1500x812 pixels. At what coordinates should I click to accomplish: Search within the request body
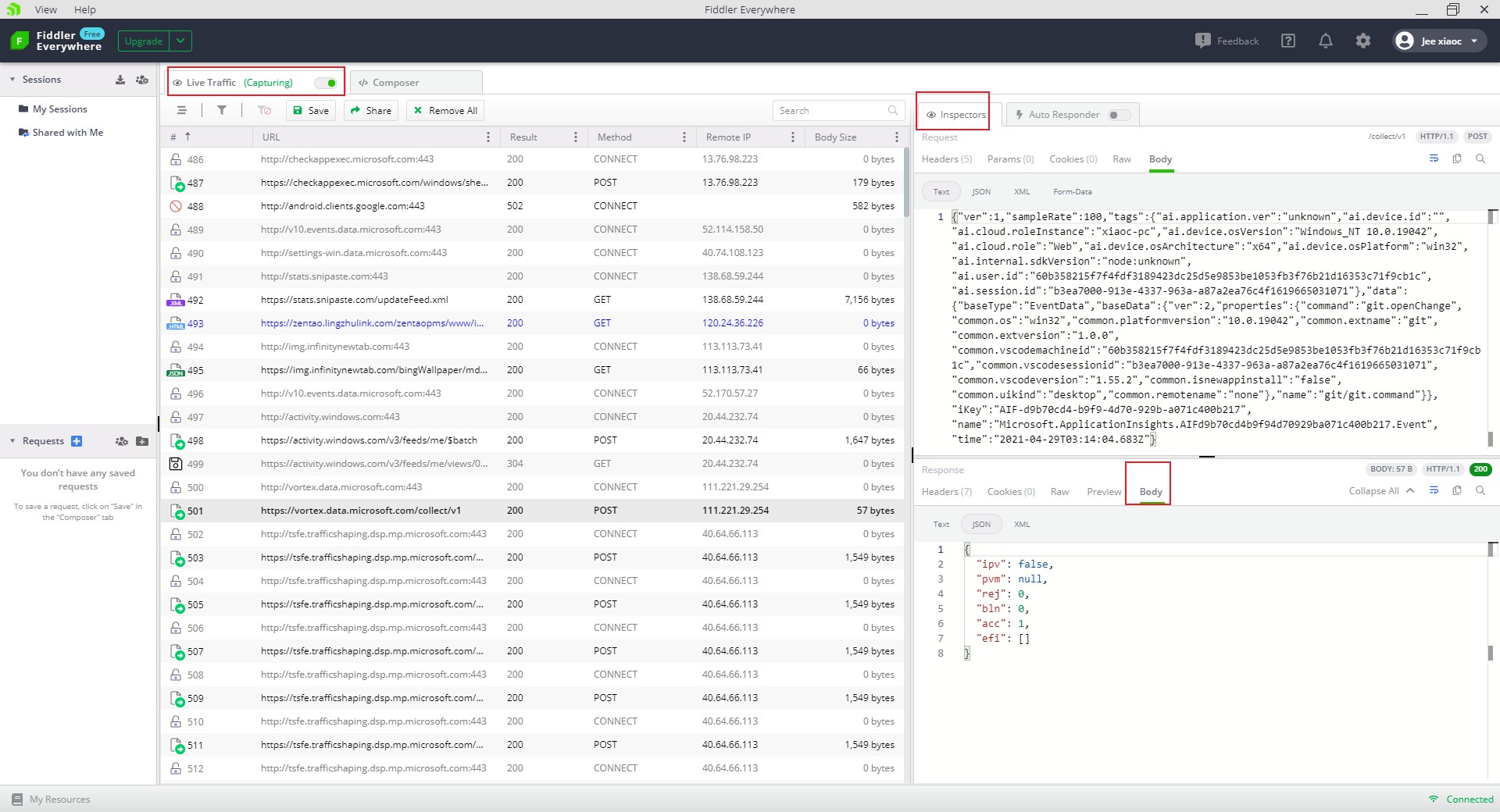click(1480, 158)
